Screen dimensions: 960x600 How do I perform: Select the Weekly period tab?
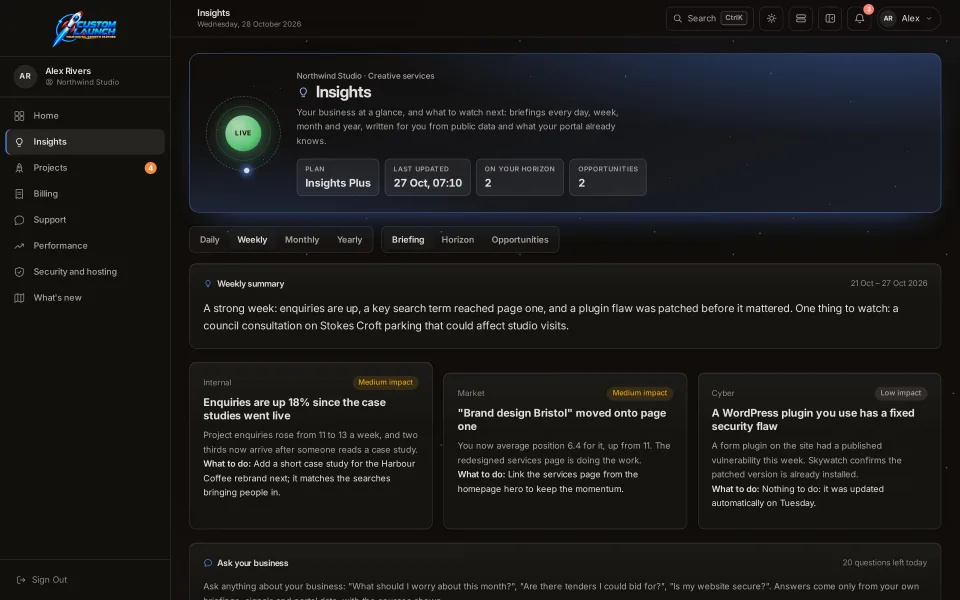[x=252, y=240]
